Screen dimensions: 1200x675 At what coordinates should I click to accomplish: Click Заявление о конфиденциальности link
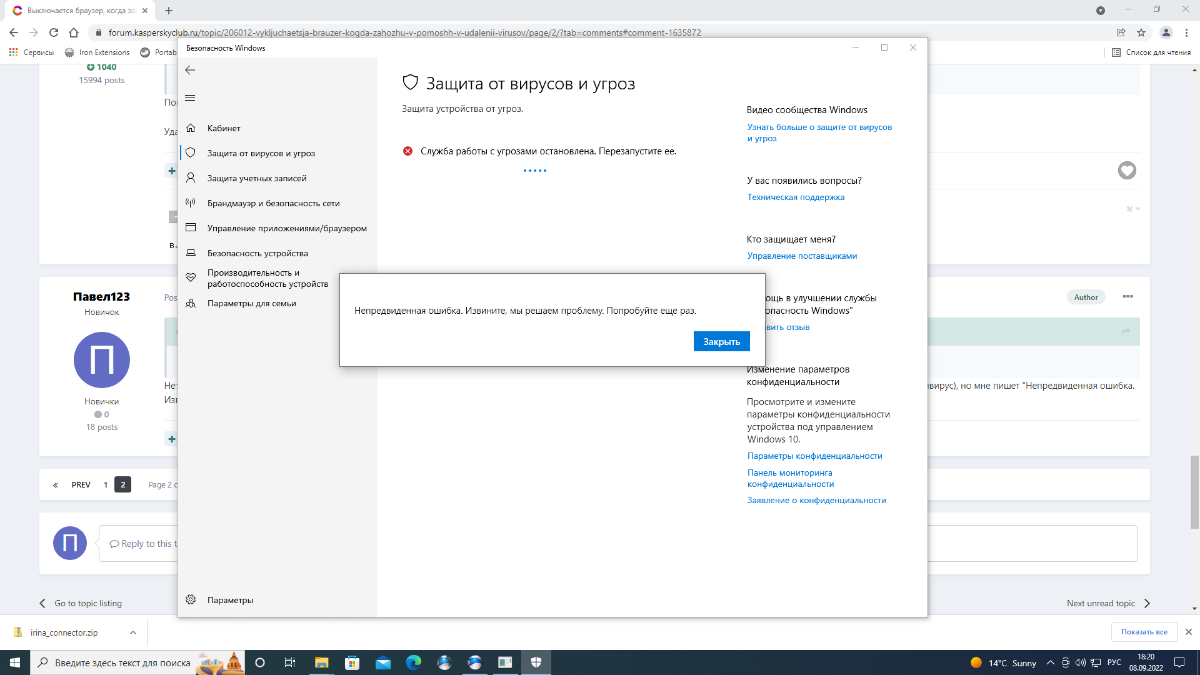click(816, 500)
